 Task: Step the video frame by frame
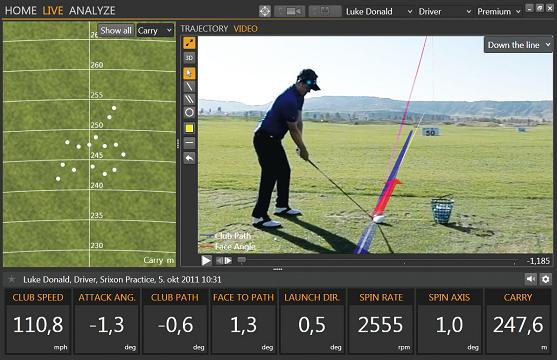[x=224, y=261]
